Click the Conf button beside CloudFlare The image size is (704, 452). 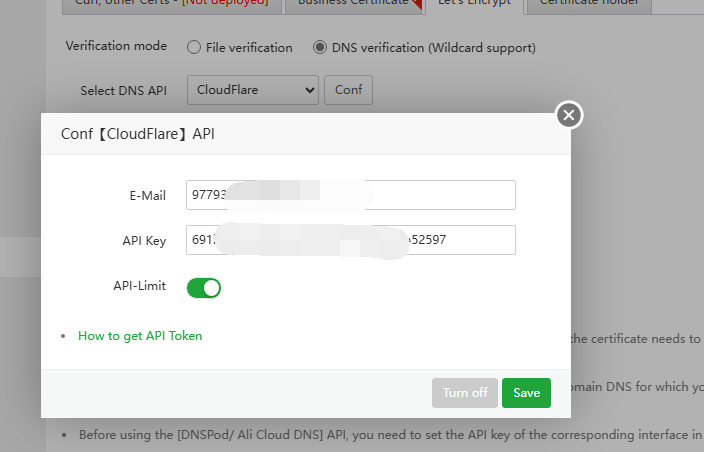(x=348, y=90)
